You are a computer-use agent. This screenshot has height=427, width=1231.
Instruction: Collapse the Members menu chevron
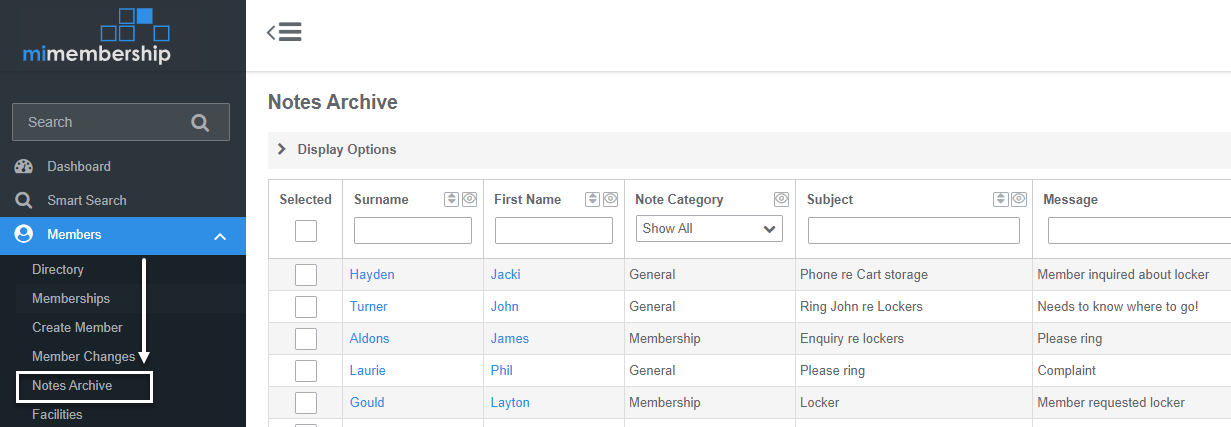pyautogui.click(x=220, y=236)
